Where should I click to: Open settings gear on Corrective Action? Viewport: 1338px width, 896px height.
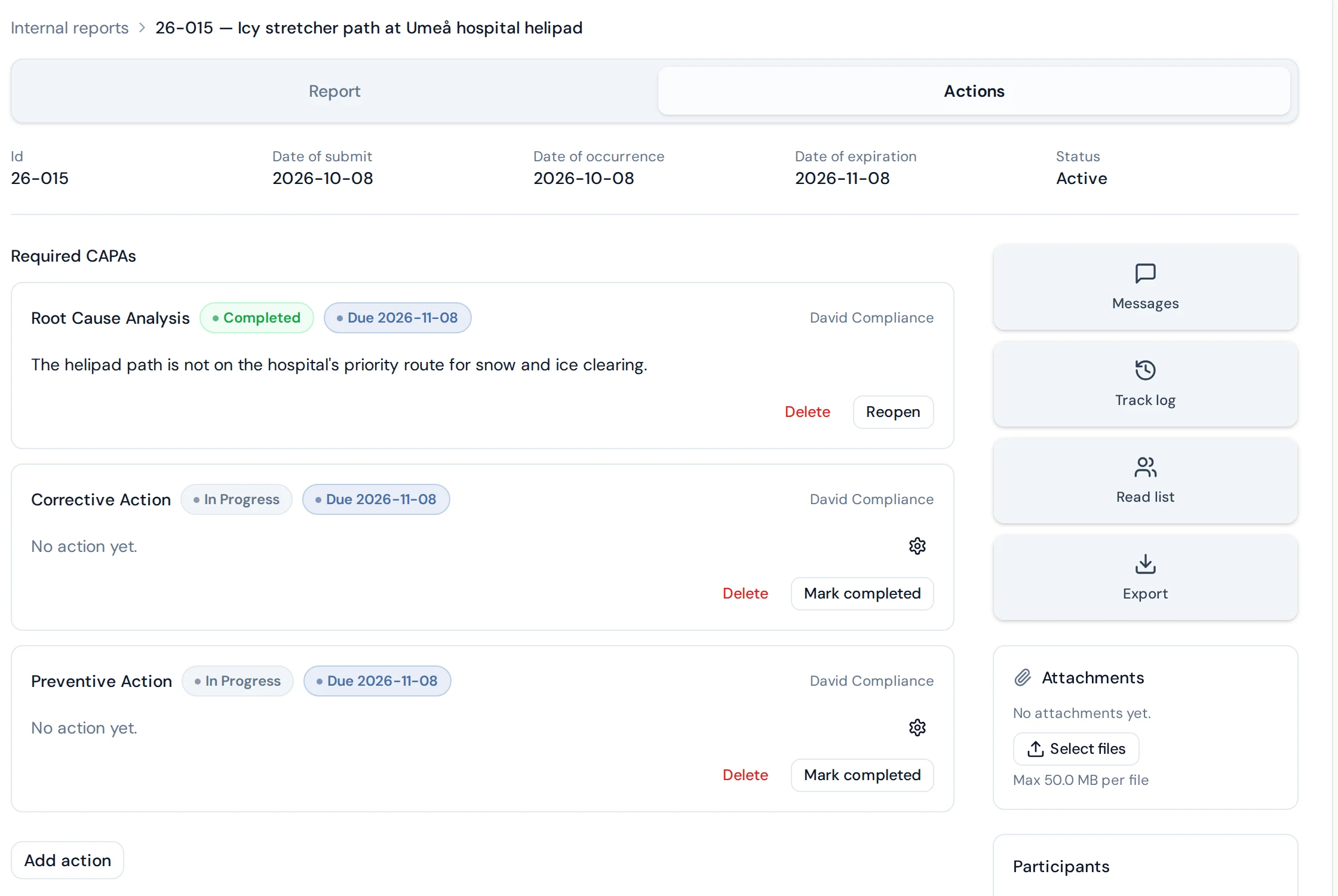click(x=917, y=546)
